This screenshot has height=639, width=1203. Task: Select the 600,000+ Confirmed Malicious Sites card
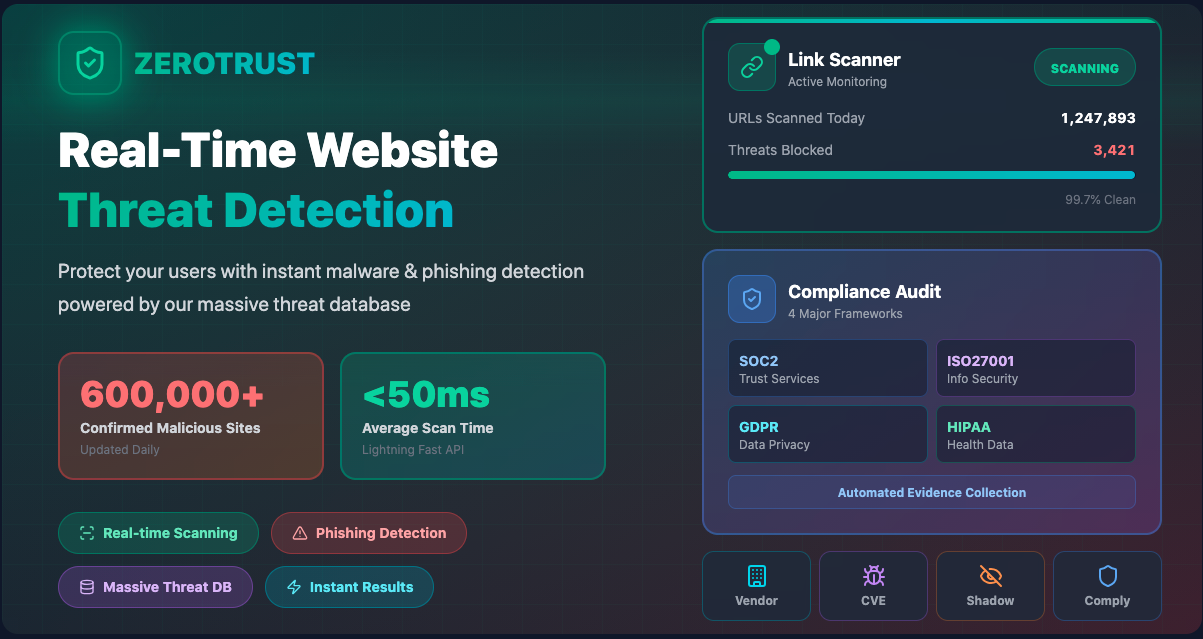coord(190,415)
